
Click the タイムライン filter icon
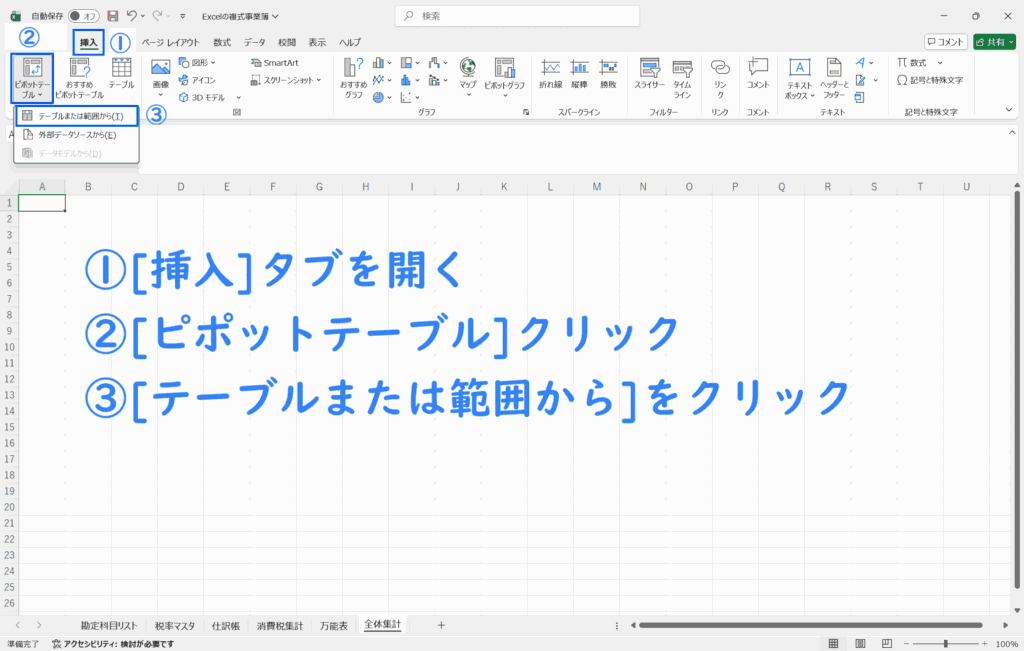[x=682, y=76]
